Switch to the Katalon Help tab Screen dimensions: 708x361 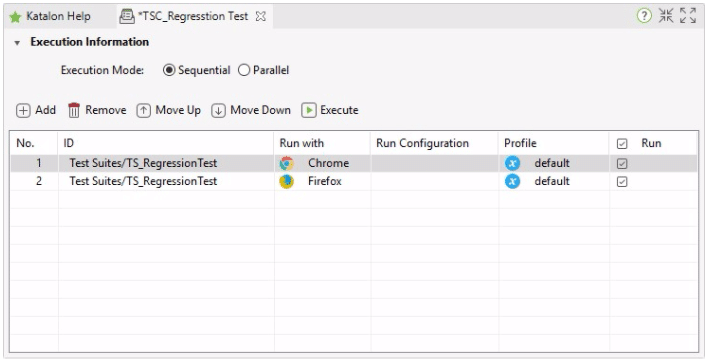(50, 17)
